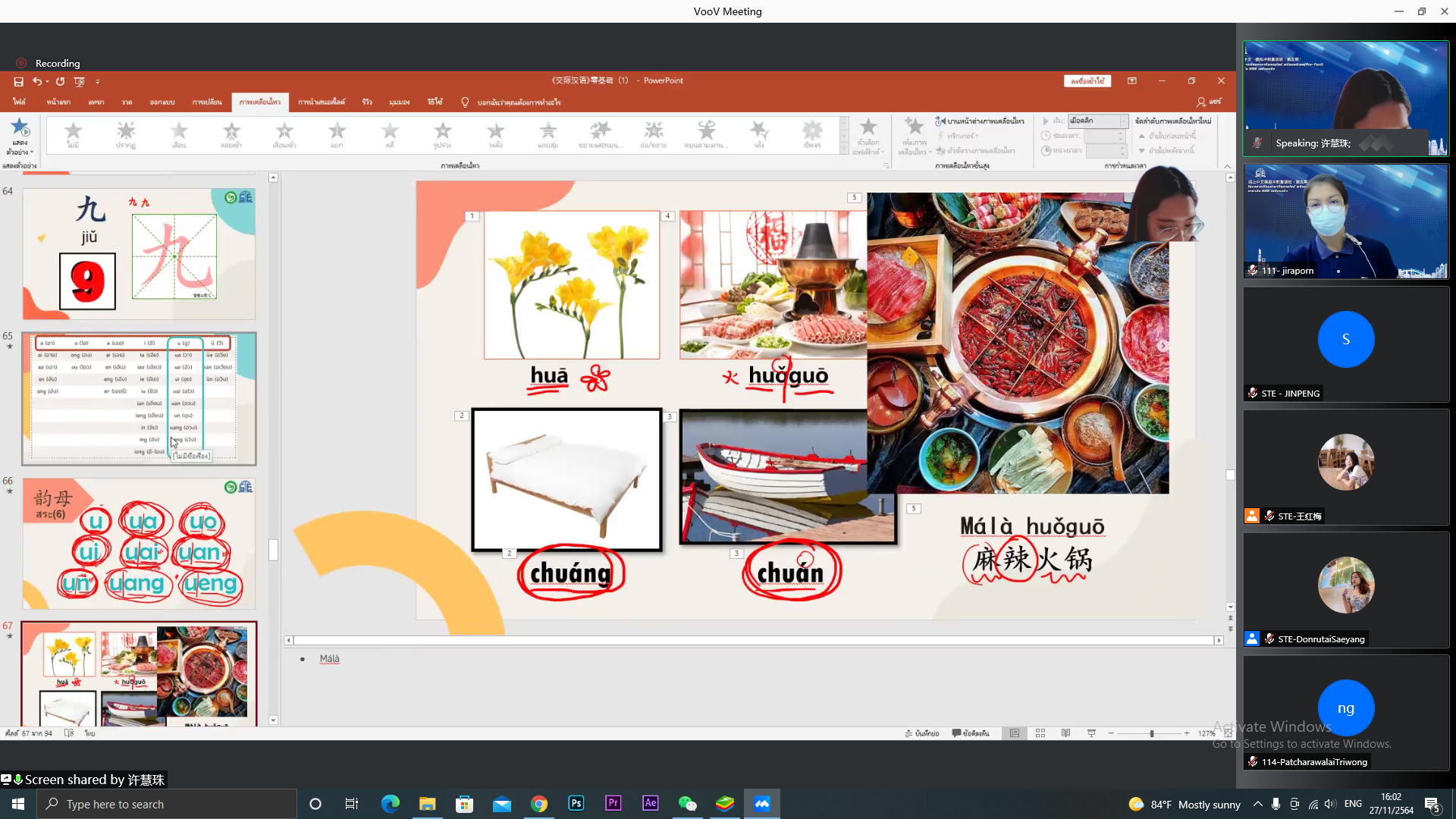This screenshot has height=819, width=1456.
Task: Open Chrome from Windows taskbar
Action: (539, 804)
